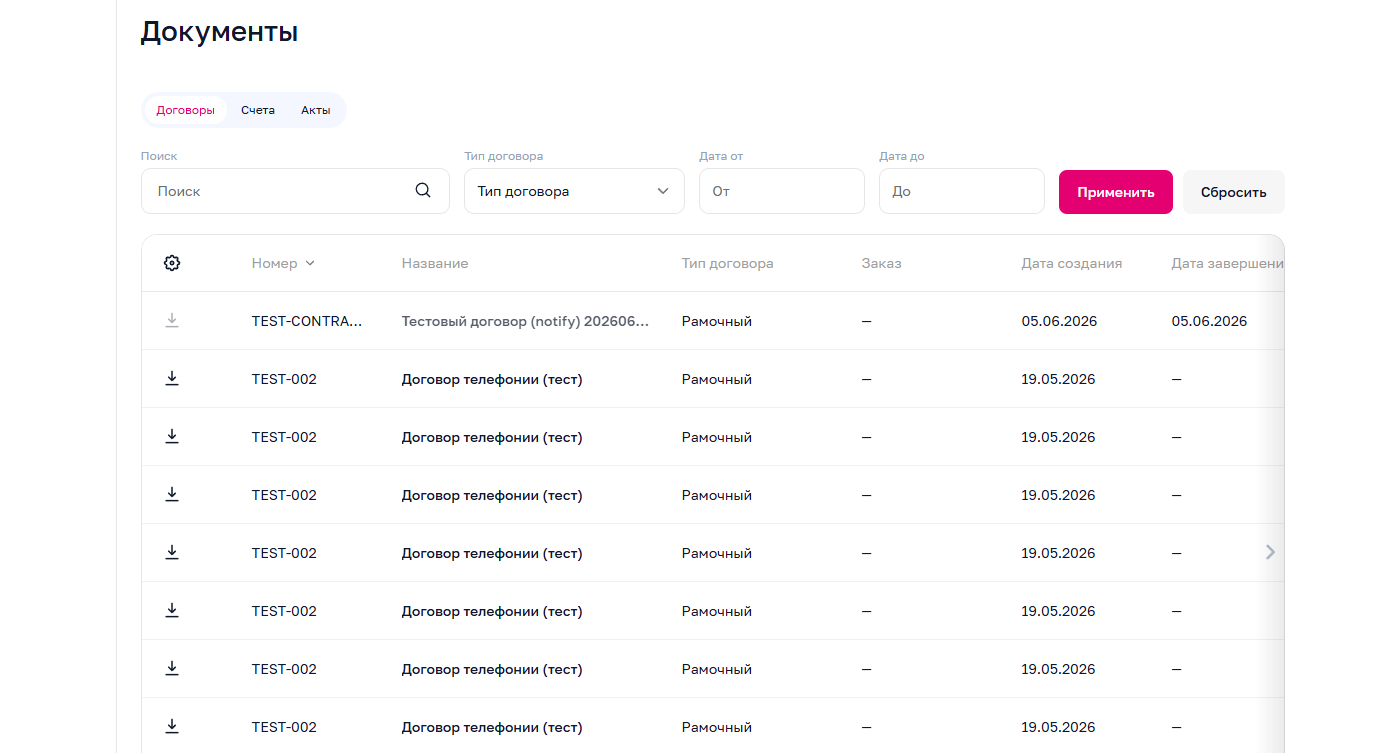The height and width of the screenshot is (753, 1382).
Task: Expand the Тип договора dropdown filter
Action: (x=574, y=191)
